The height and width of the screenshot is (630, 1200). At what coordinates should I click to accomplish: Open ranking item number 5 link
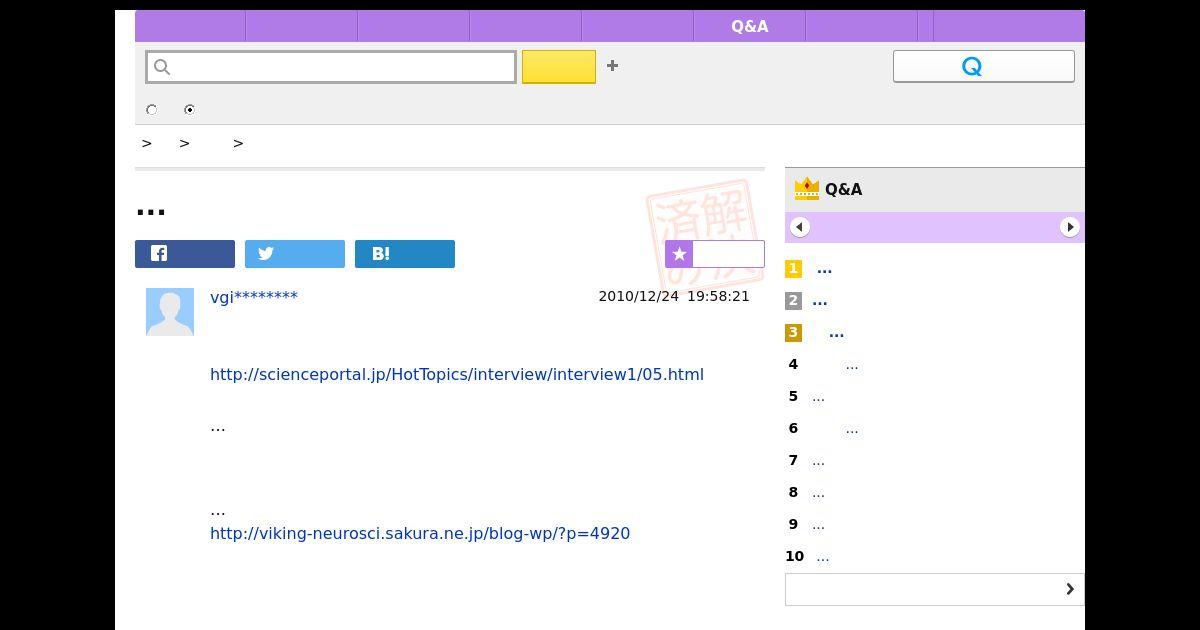pyautogui.click(x=818, y=397)
